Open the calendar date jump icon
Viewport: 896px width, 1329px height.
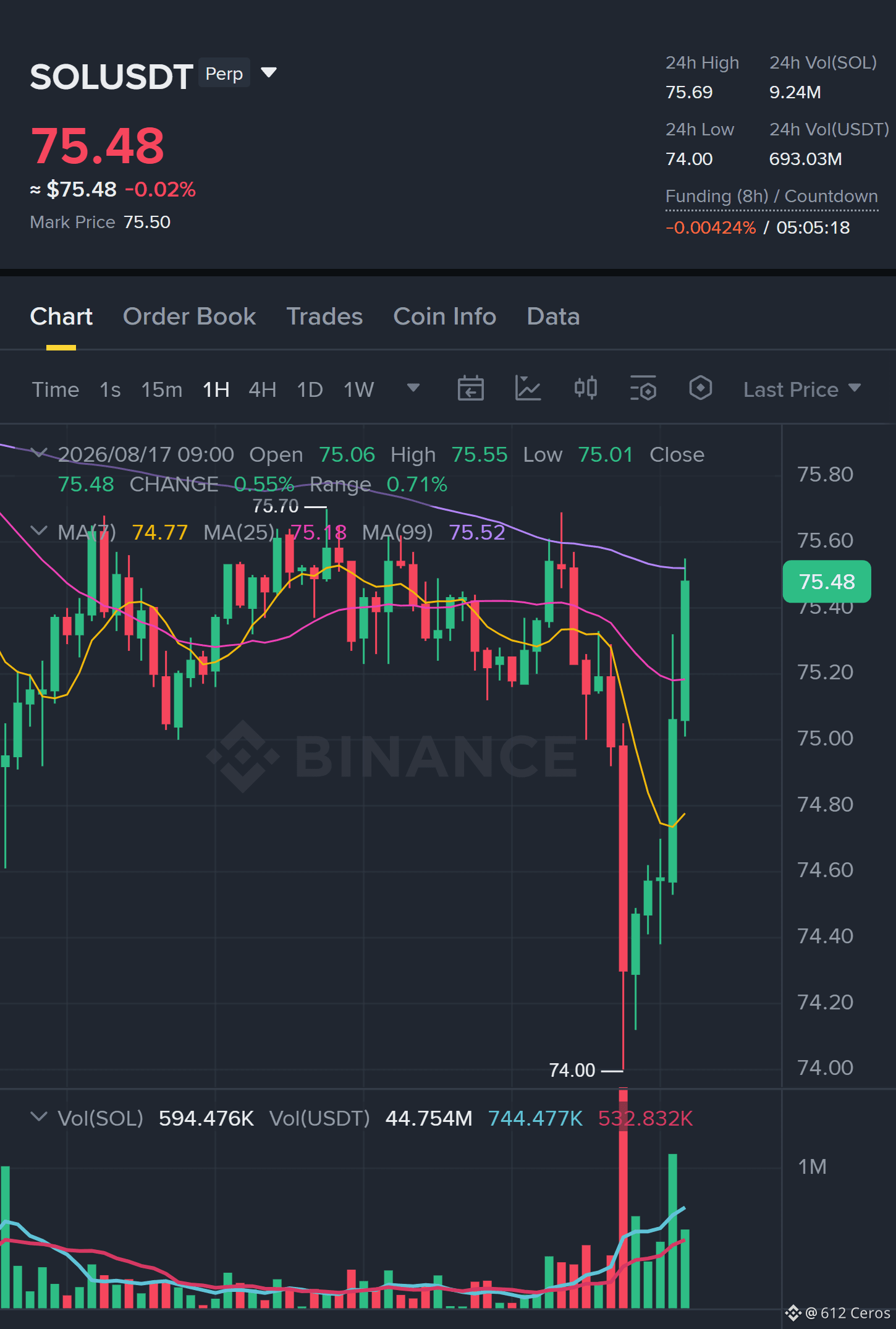[470, 389]
